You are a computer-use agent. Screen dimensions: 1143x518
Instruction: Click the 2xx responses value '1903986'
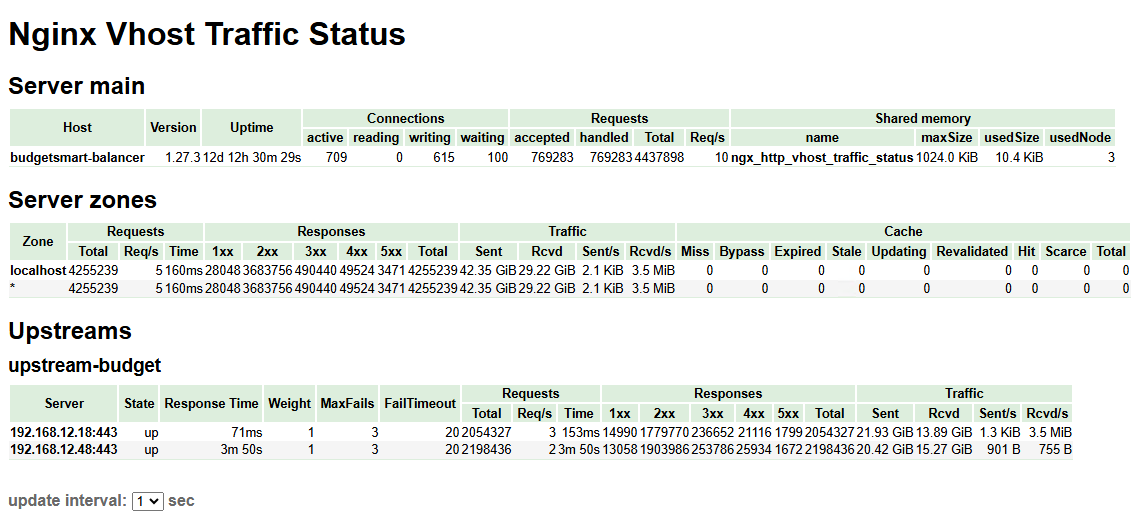click(665, 450)
